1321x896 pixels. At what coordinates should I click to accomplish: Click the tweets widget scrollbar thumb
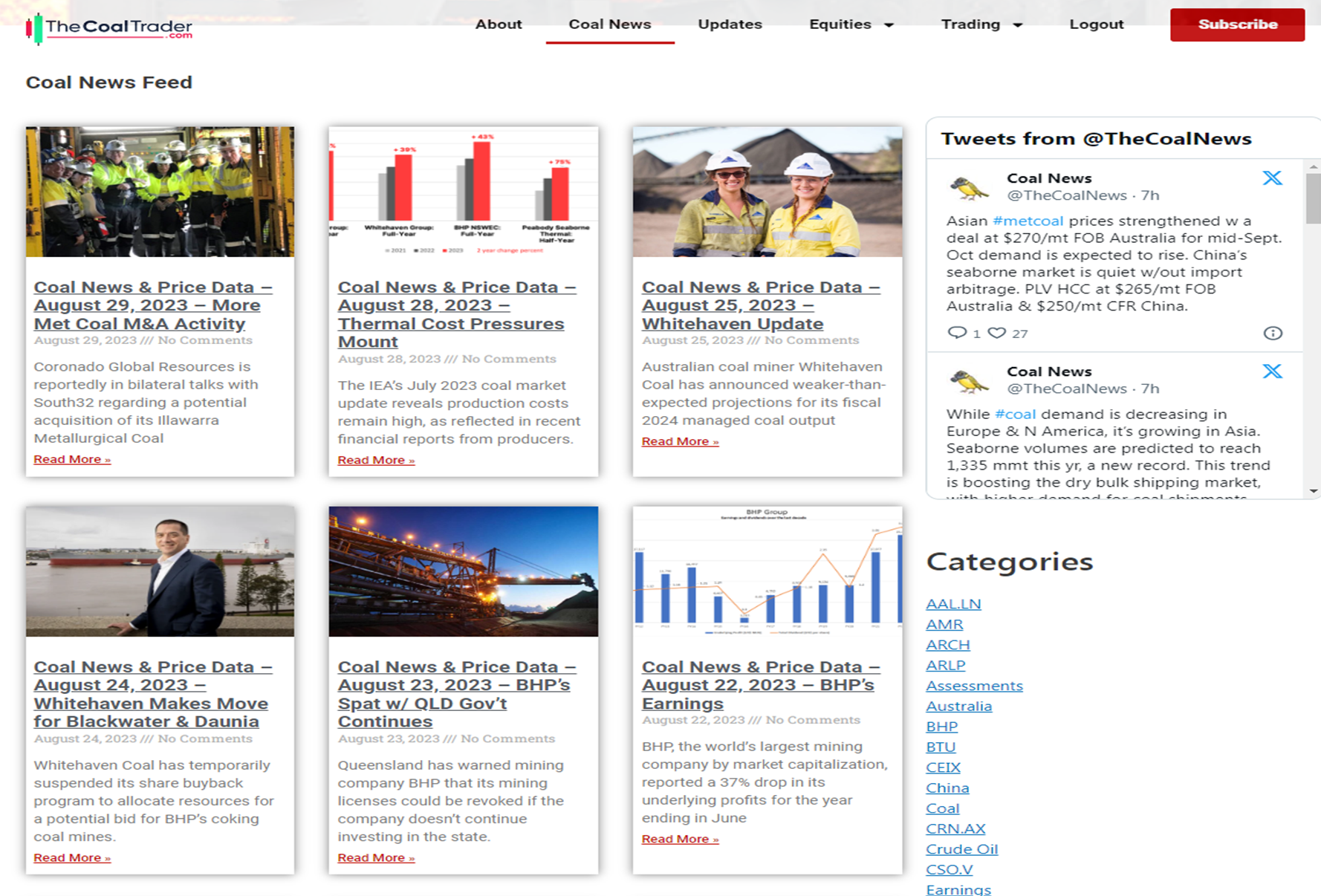[1313, 198]
